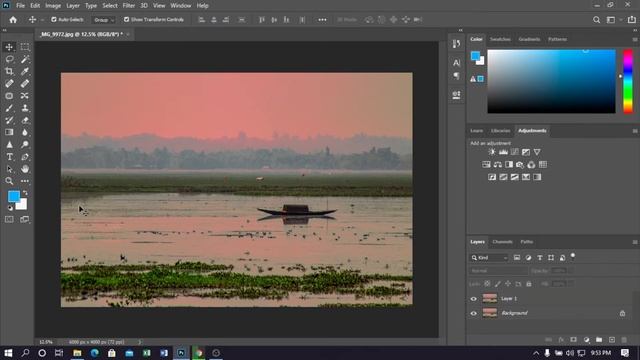This screenshot has height=360, width=640.
Task: Toggle Show Transform Controls checkbox
Action: coord(126,19)
